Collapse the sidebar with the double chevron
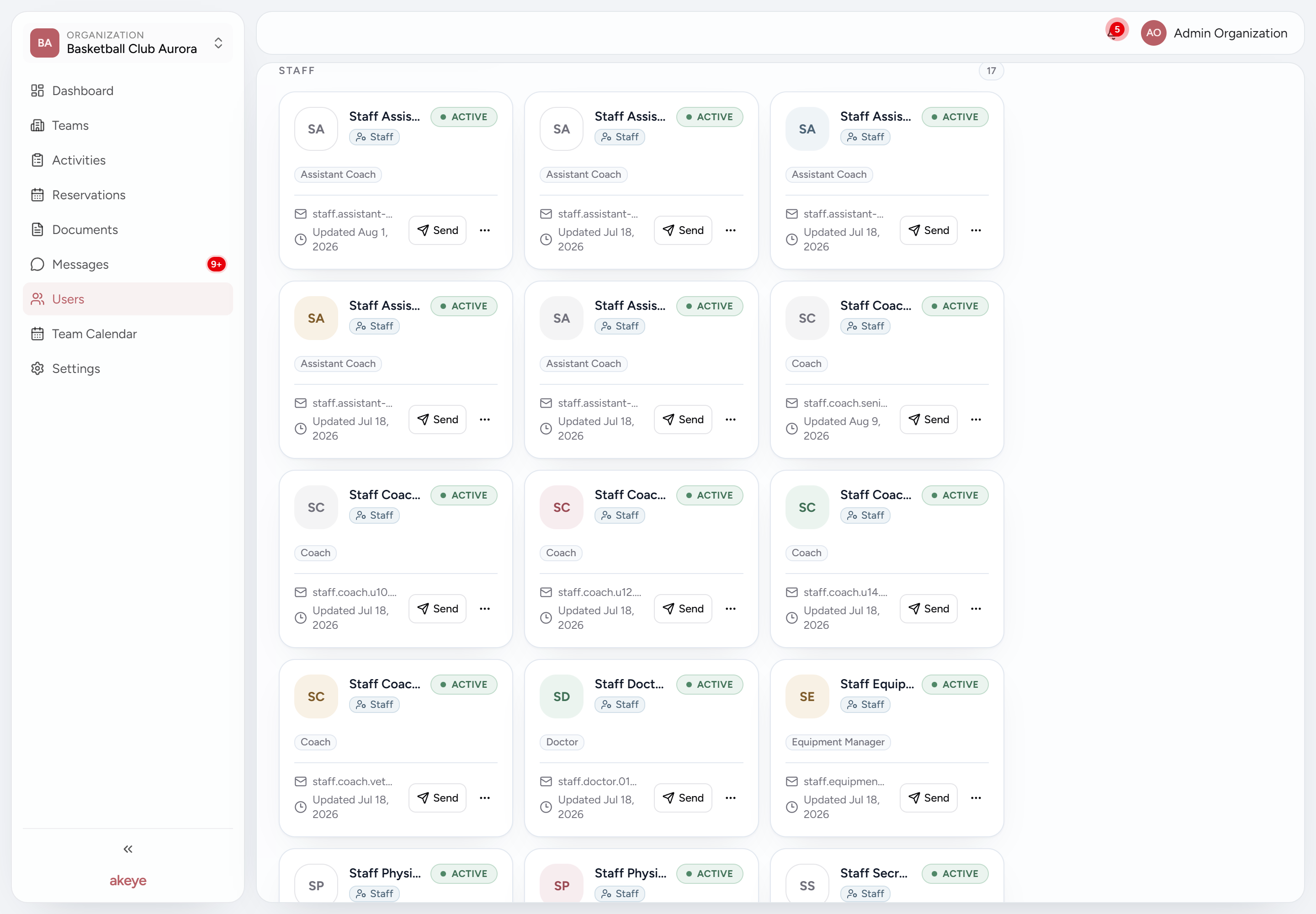 pos(127,849)
